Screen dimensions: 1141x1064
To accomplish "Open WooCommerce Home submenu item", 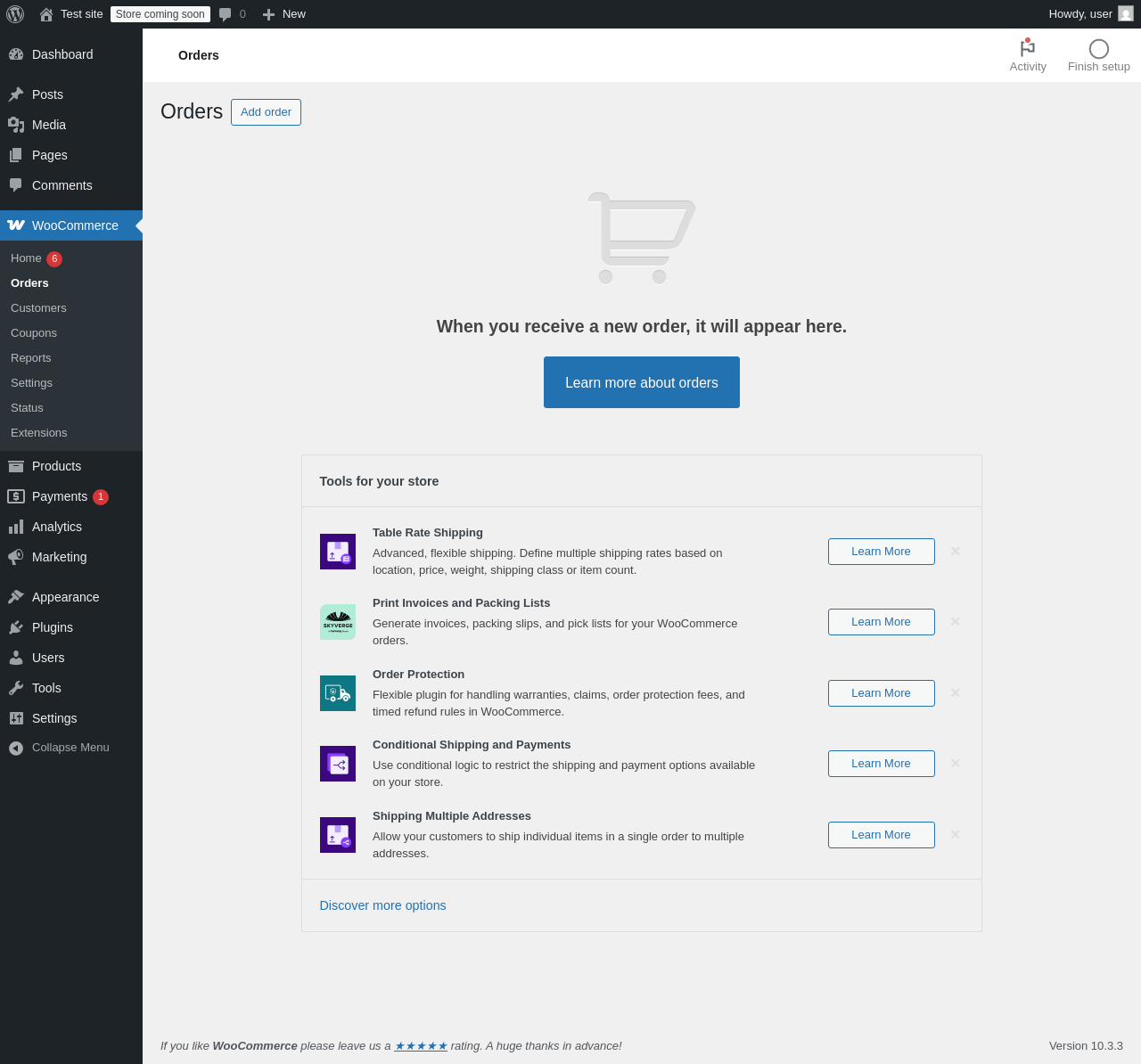I will [x=26, y=258].
